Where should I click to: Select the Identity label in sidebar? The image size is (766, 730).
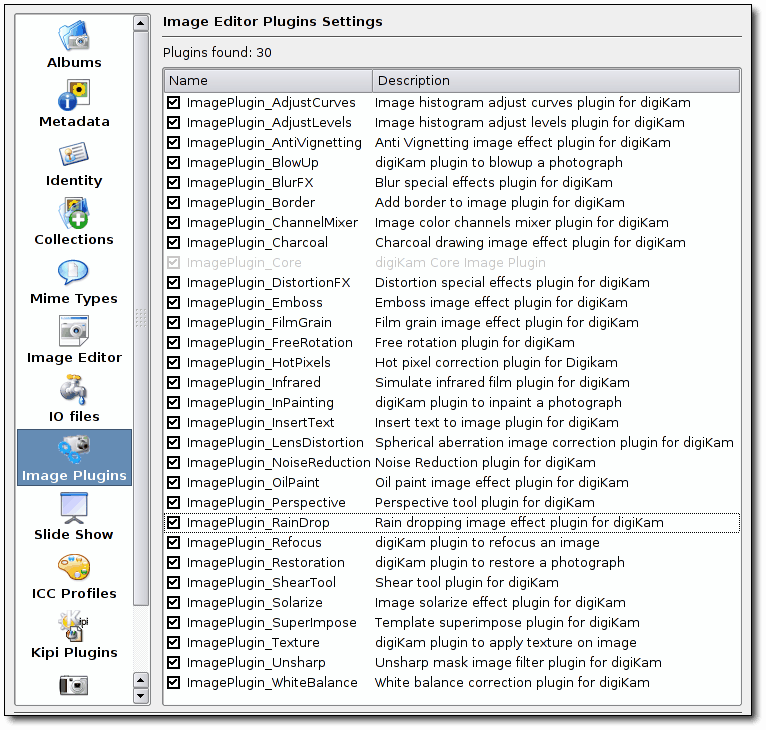point(74,181)
